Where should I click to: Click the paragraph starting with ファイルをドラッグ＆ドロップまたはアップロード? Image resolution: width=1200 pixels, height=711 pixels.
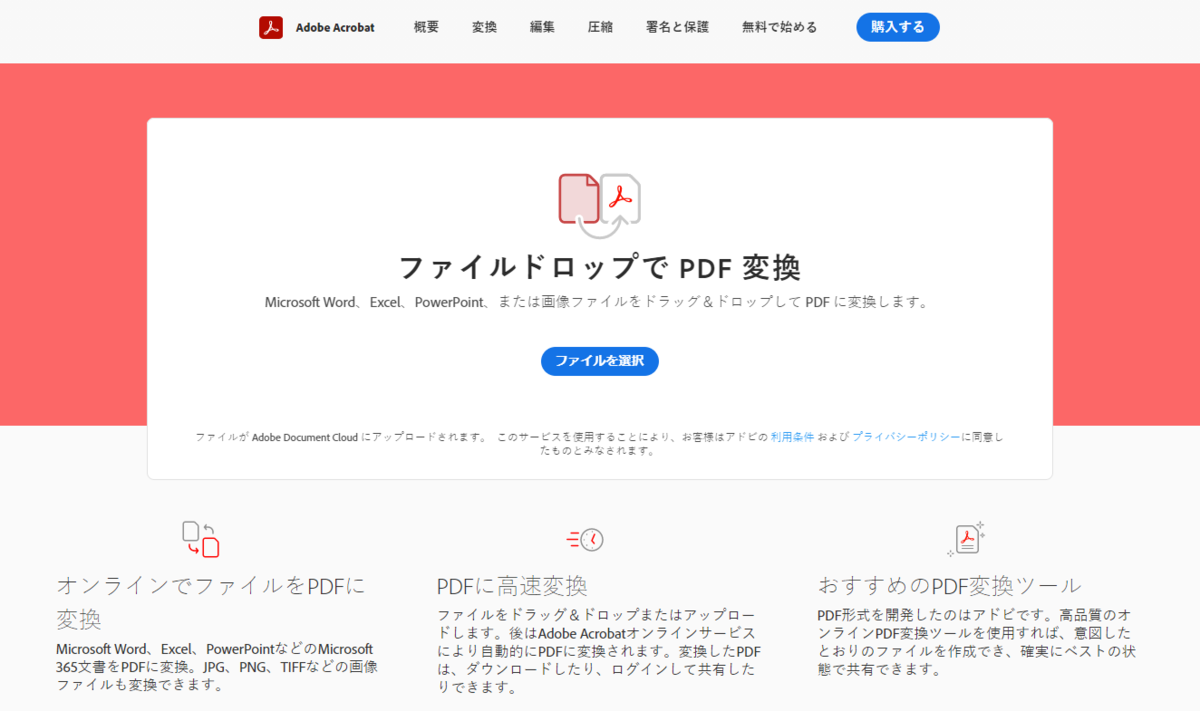[600, 651]
